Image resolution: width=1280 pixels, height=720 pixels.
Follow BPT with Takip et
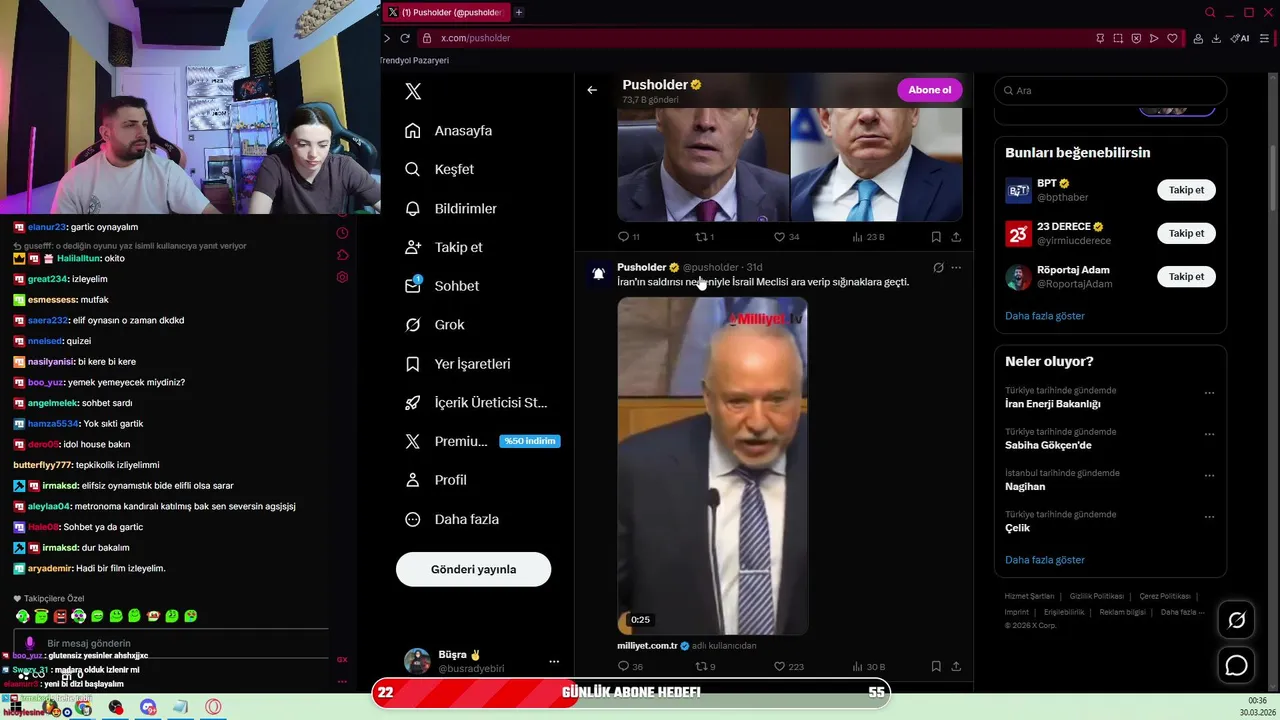click(x=1186, y=190)
